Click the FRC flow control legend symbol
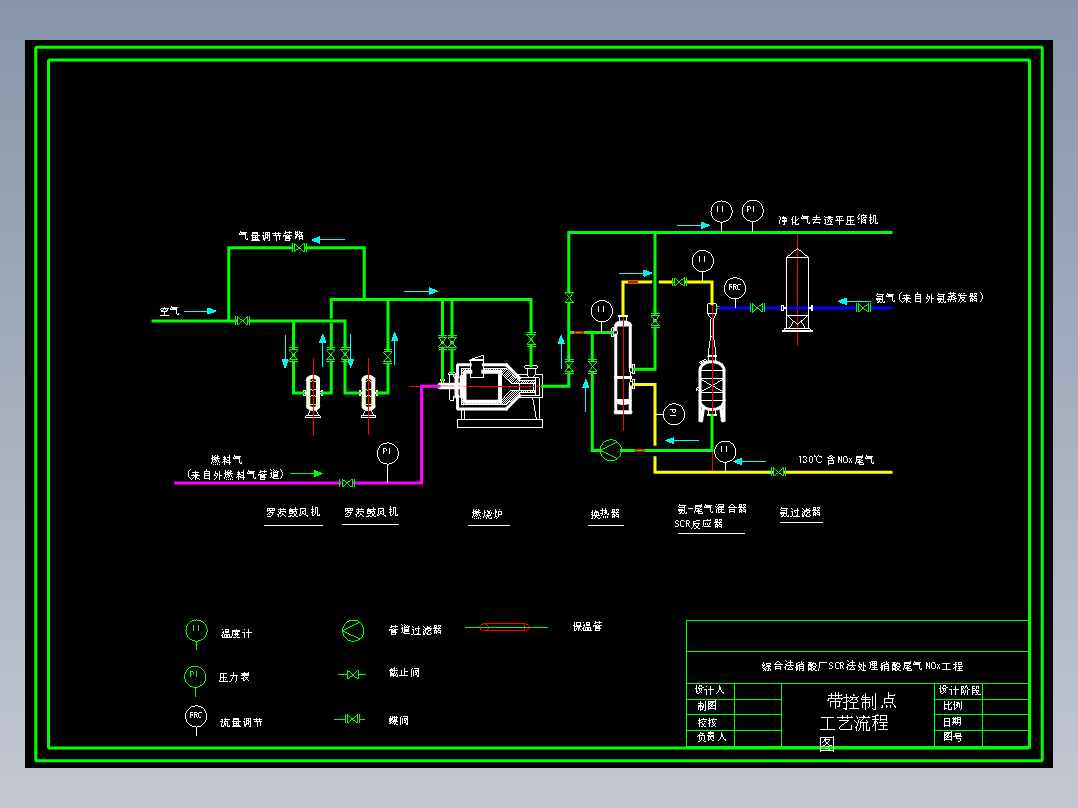 pyautogui.click(x=196, y=717)
